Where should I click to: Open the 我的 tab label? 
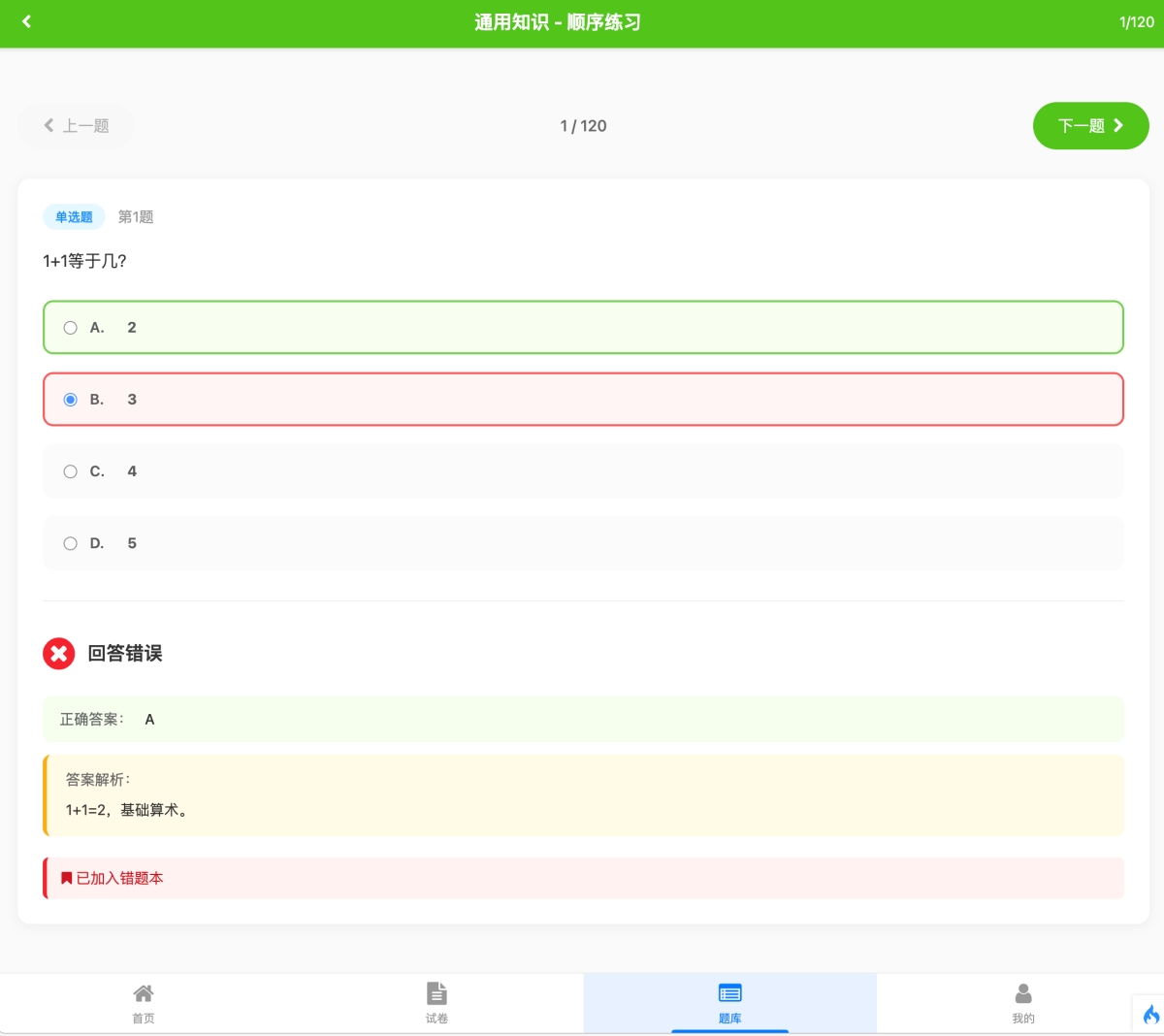click(1023, 1019)
